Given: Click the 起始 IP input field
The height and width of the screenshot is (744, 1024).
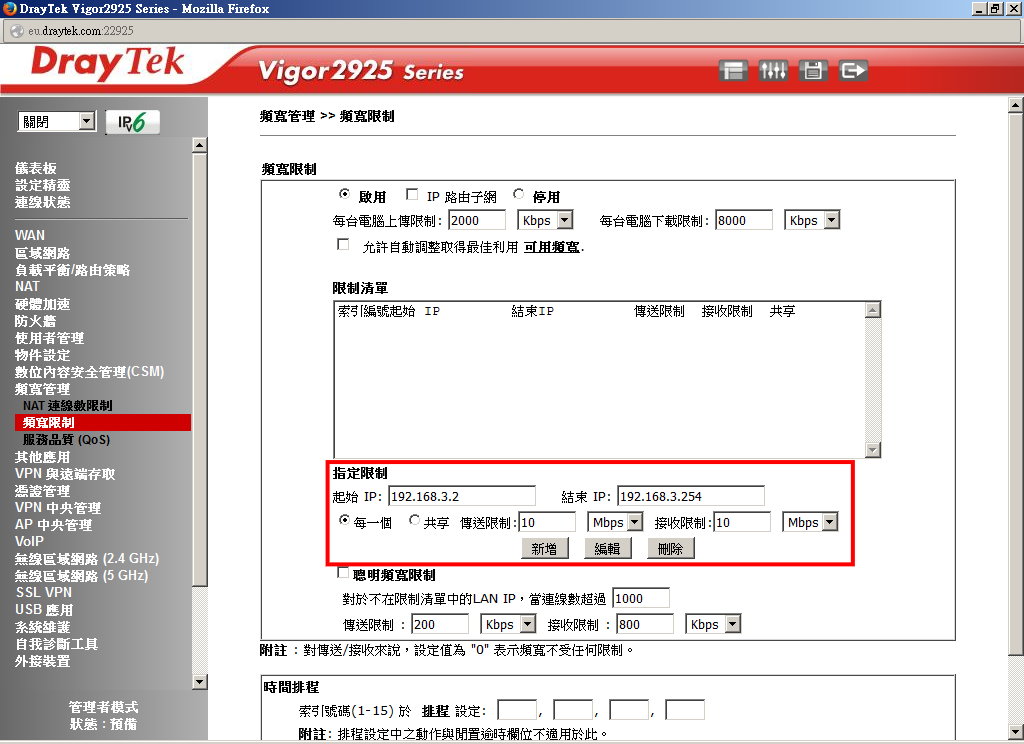Looking at the screenshot, I should pyautogui.click(x=462, y=496).
